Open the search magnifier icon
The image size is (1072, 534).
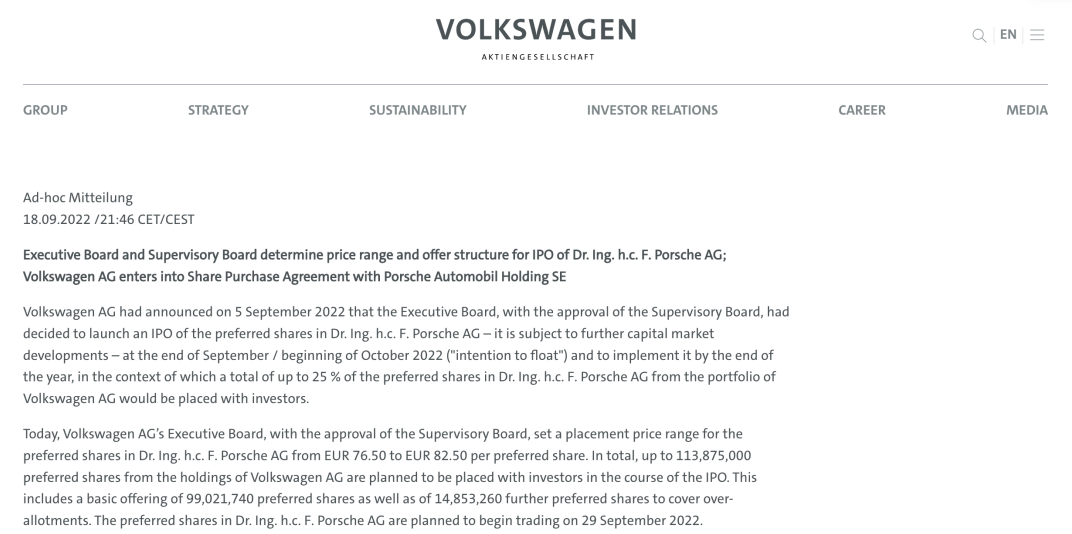[979, 36]
